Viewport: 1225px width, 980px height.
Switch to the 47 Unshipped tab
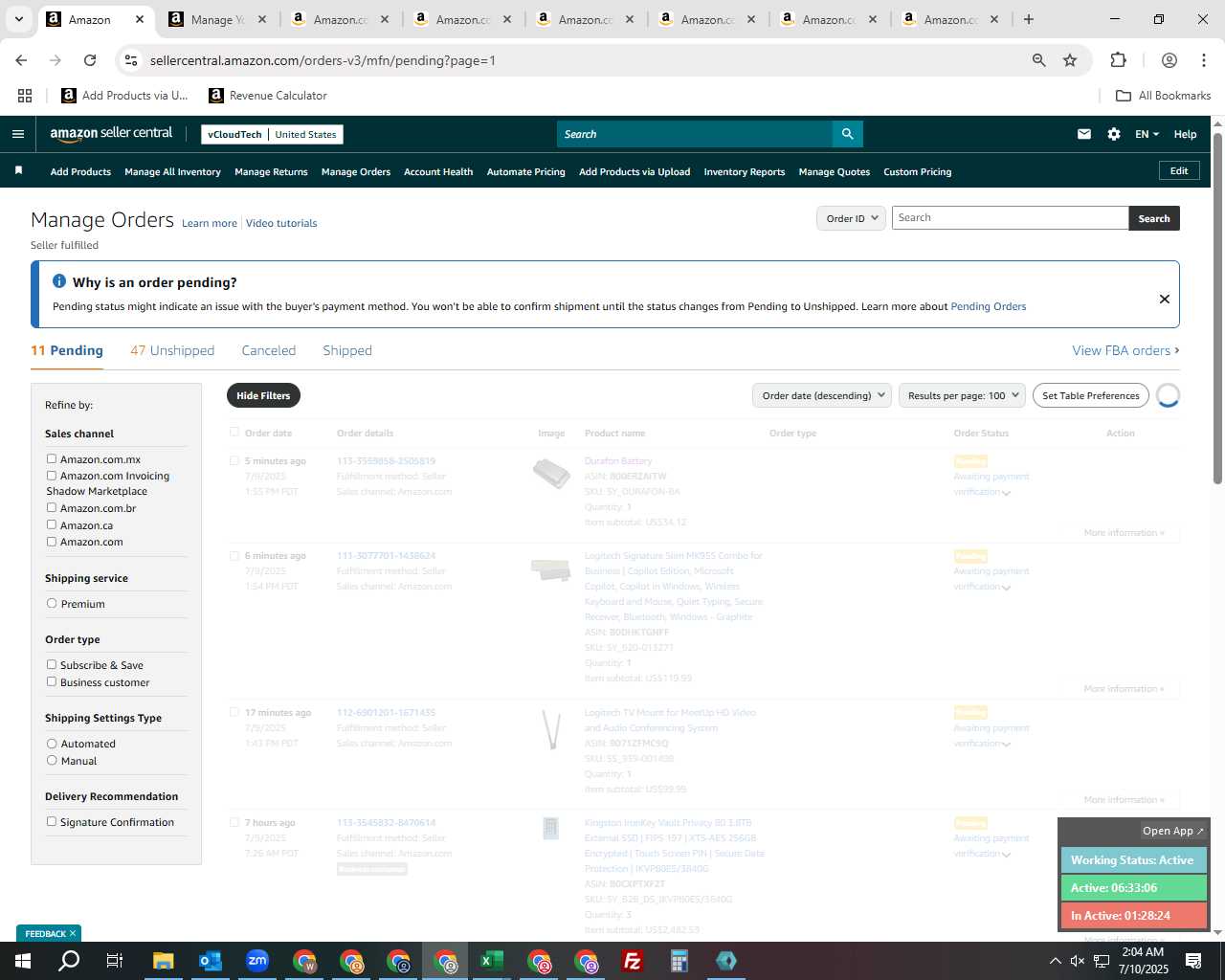pos(172,350)
